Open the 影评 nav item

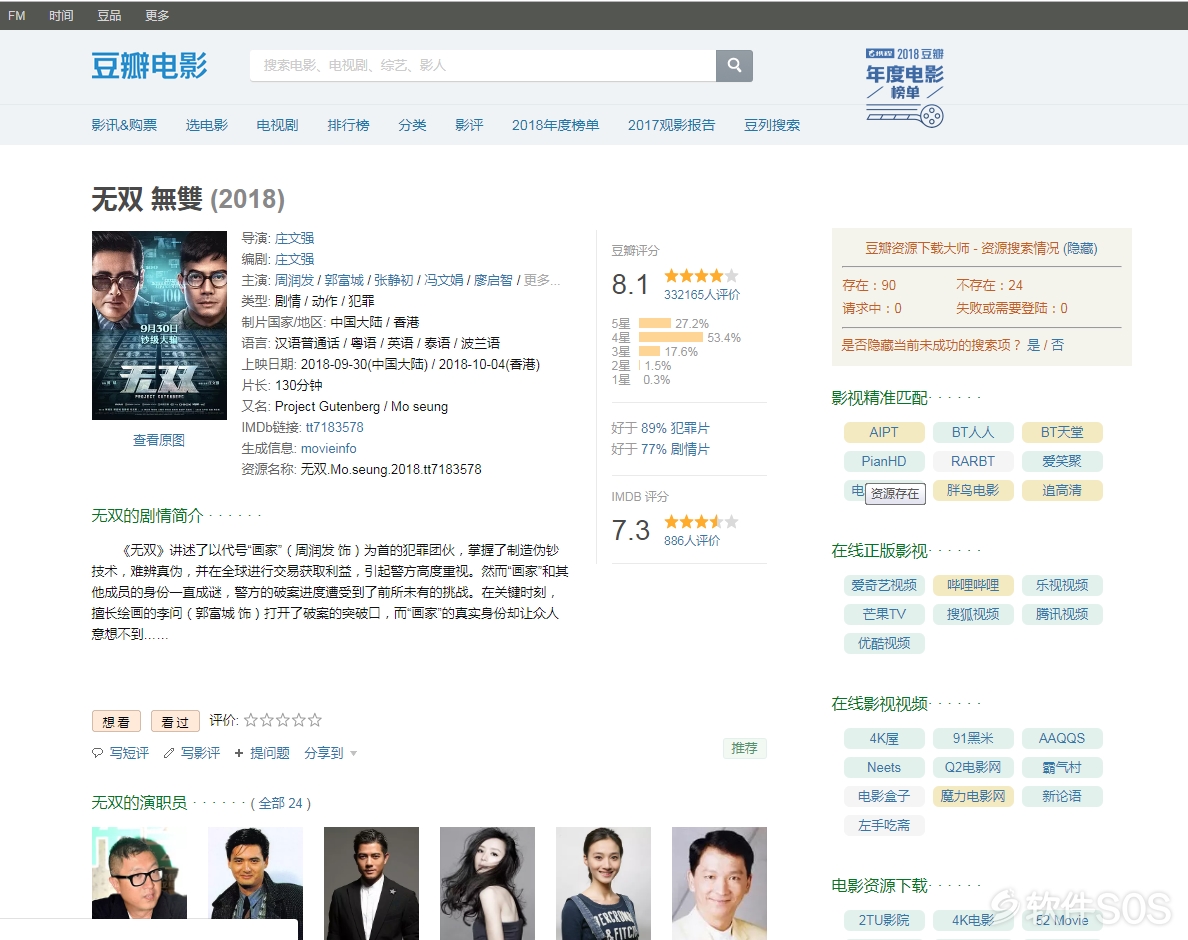pos(469,125)
